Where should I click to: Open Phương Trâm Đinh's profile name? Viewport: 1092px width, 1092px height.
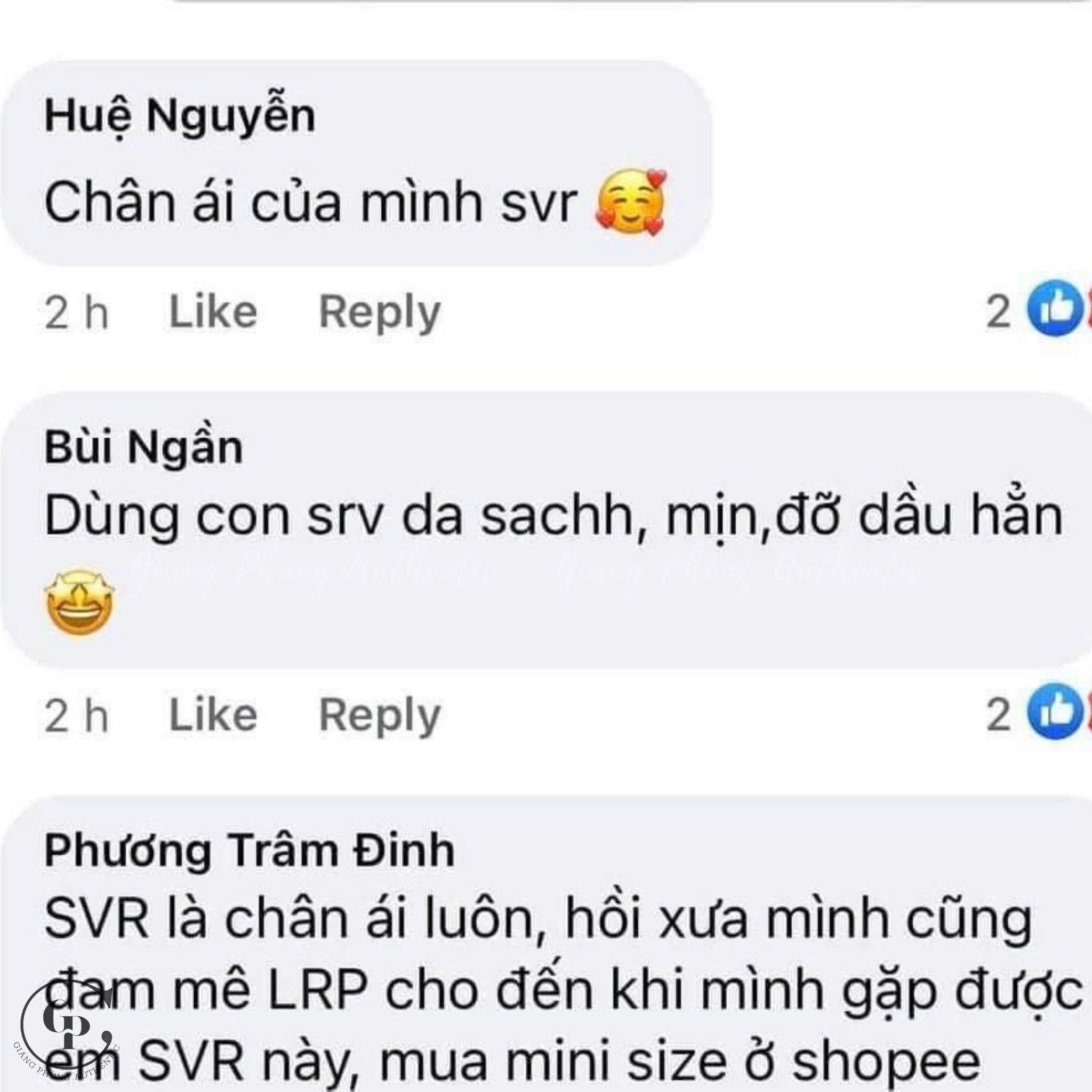click(x=249, y=851)
